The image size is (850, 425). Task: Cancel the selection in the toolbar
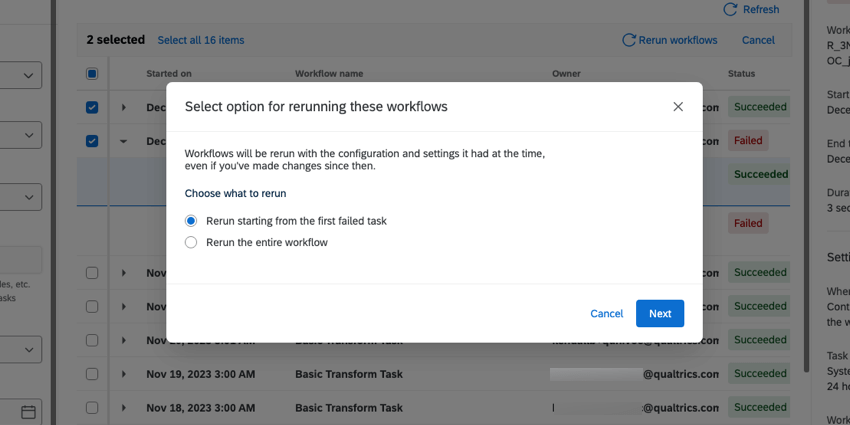(x=758, y=40)
